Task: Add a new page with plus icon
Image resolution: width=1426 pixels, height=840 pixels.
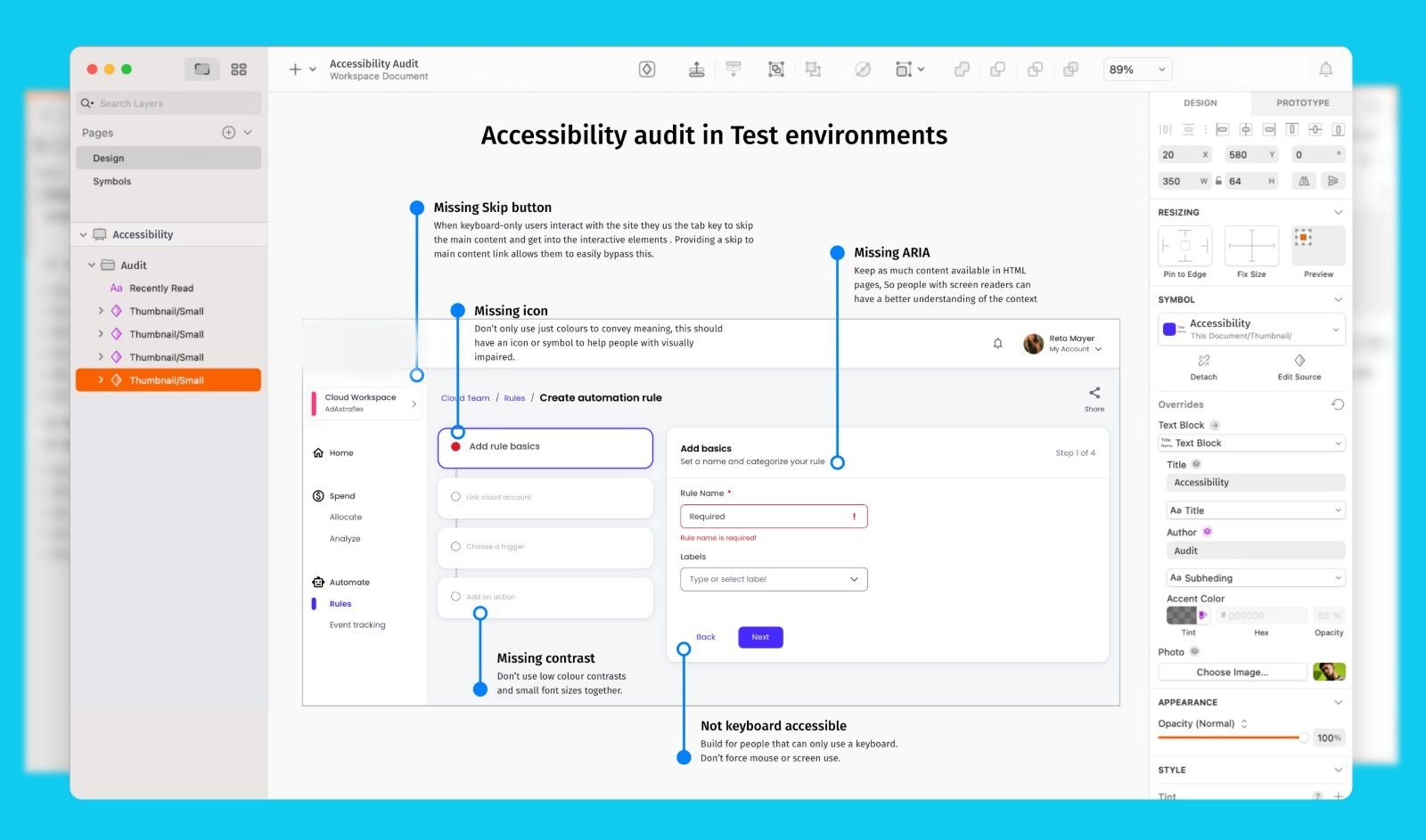Action: click(228, 133)
